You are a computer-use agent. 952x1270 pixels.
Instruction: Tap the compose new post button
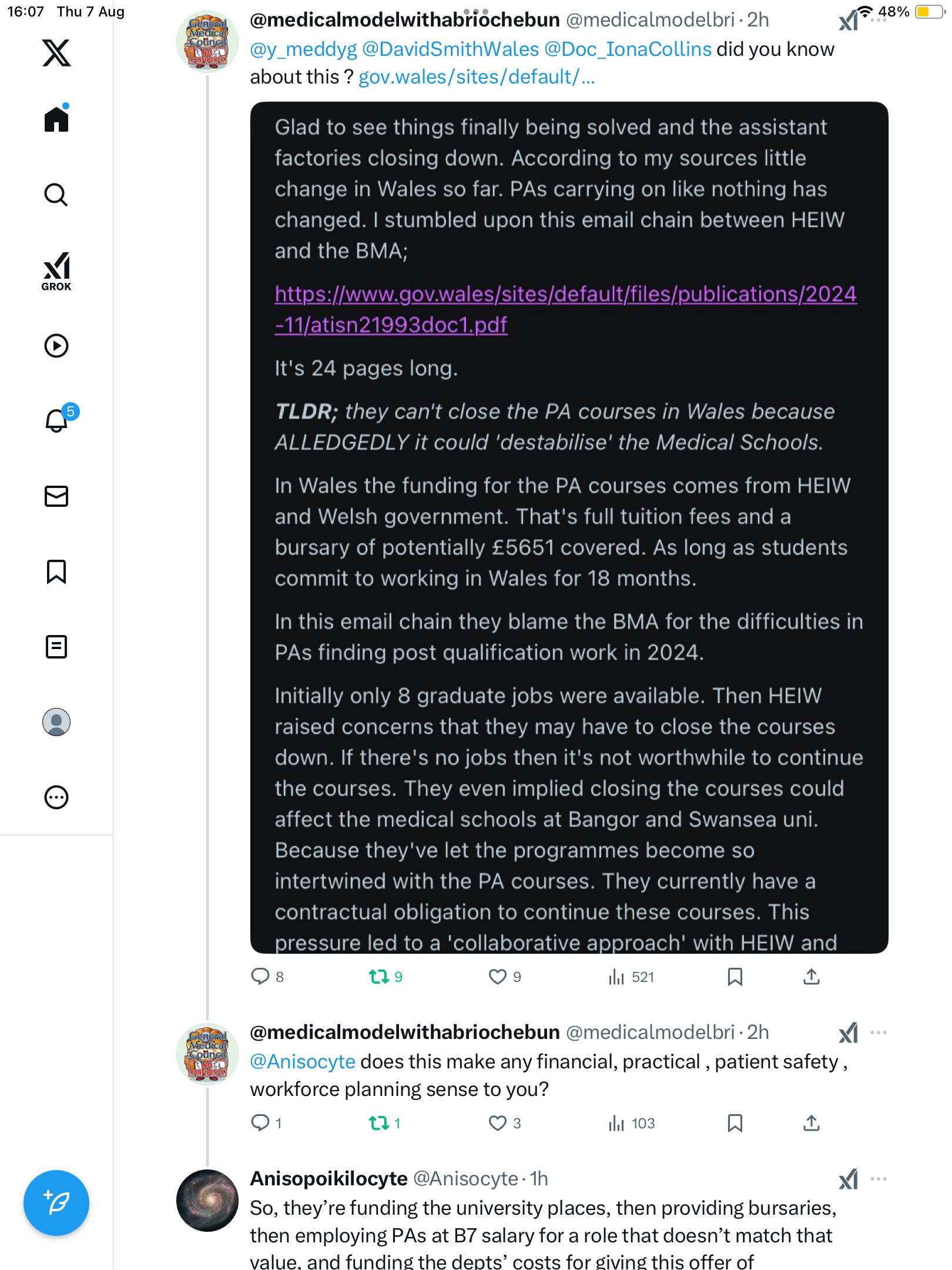point(56,1203)
